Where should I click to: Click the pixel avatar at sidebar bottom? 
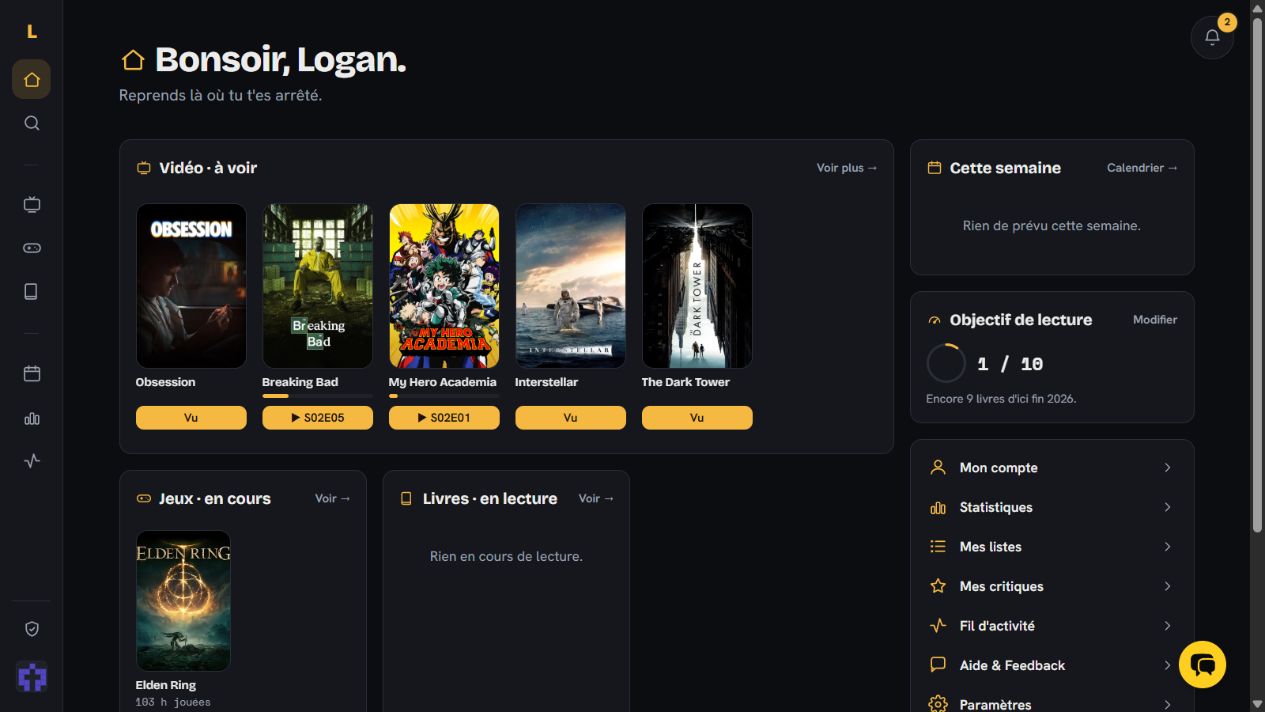click(31, 677)
